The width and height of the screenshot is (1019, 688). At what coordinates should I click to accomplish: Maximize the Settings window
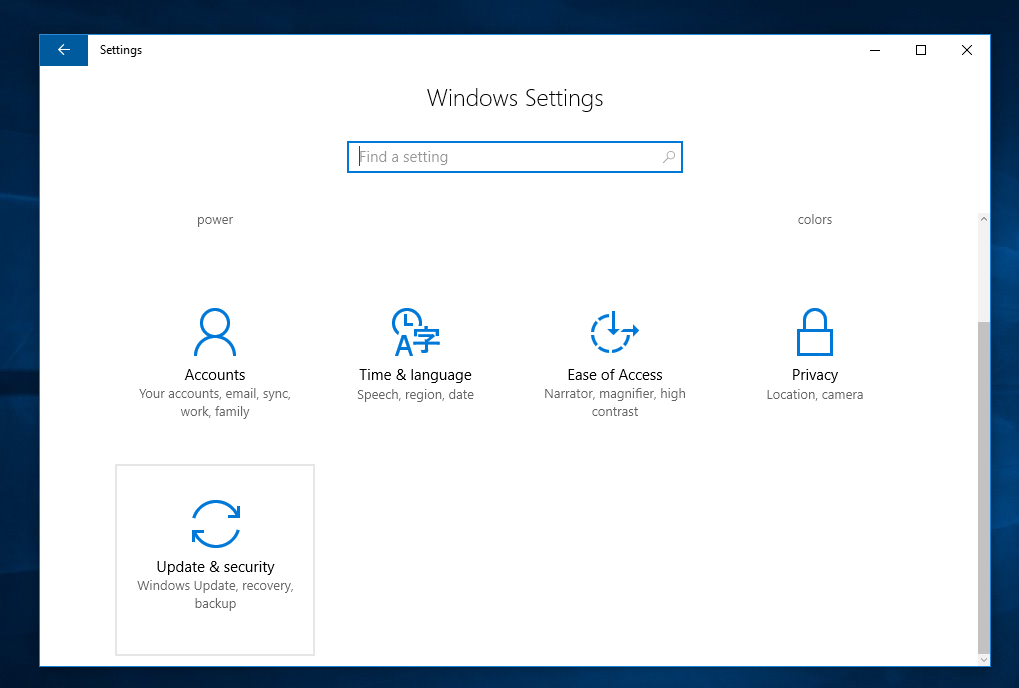921,50
